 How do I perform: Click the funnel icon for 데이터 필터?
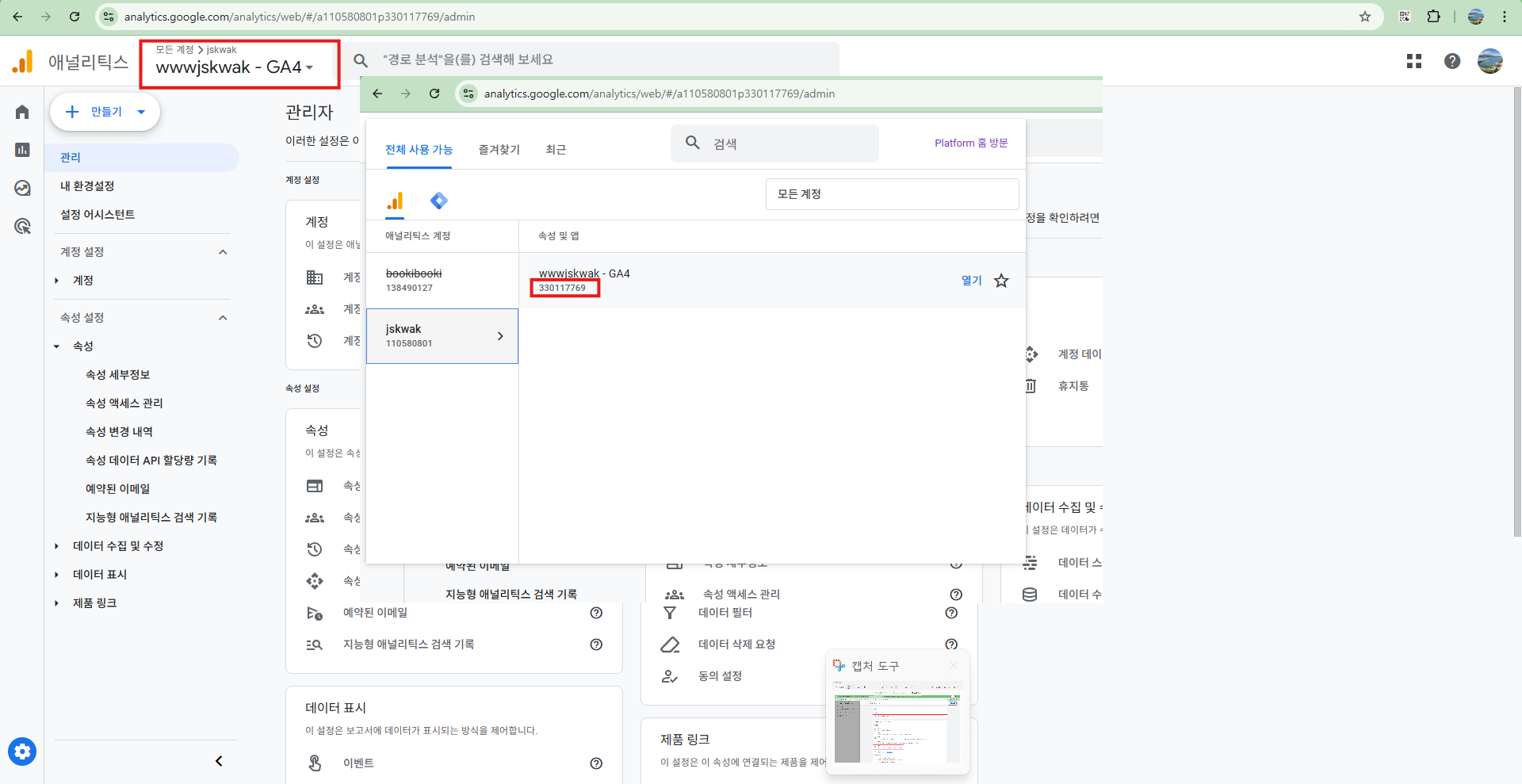pos(670,613)
